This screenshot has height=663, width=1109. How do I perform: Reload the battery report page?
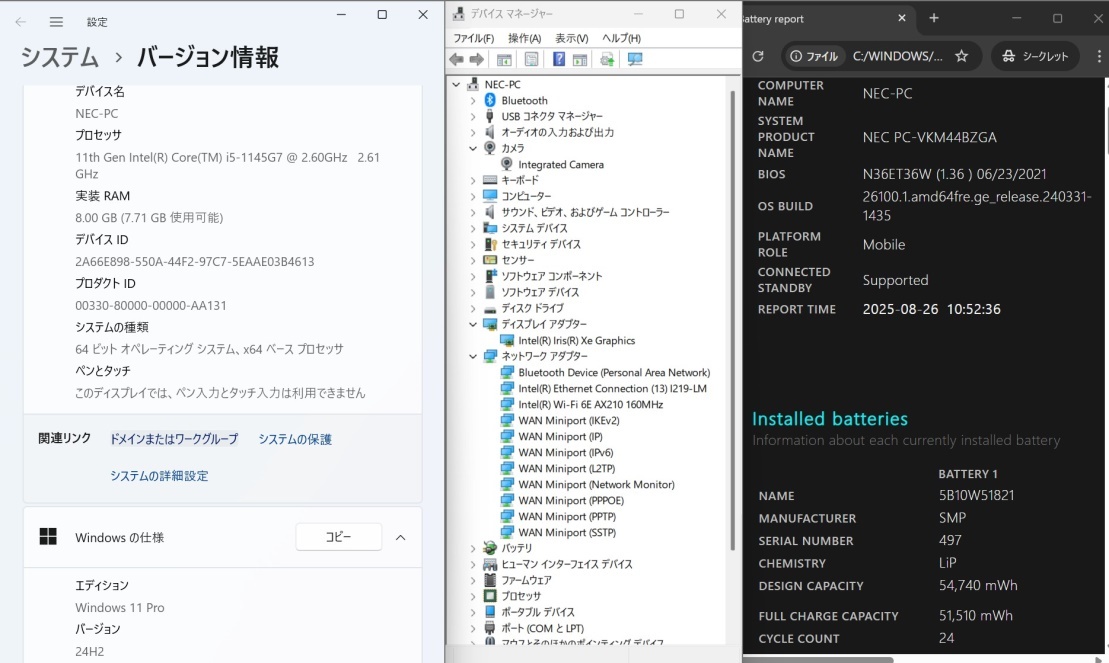(758, 56)
